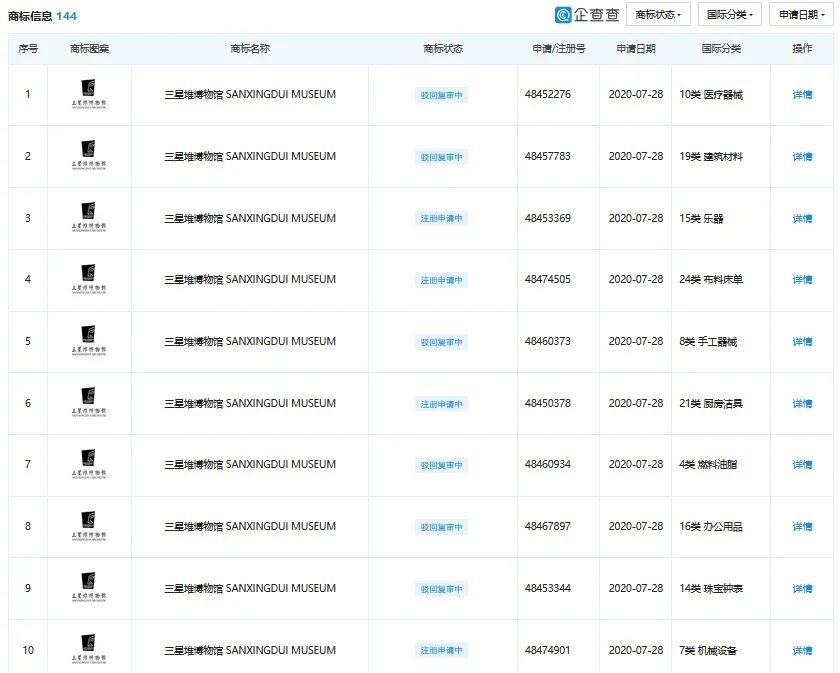Screen dimensions: 840x673
Task: Click 驳回复审中 status badge for 48452276
Action: [441, 95]
